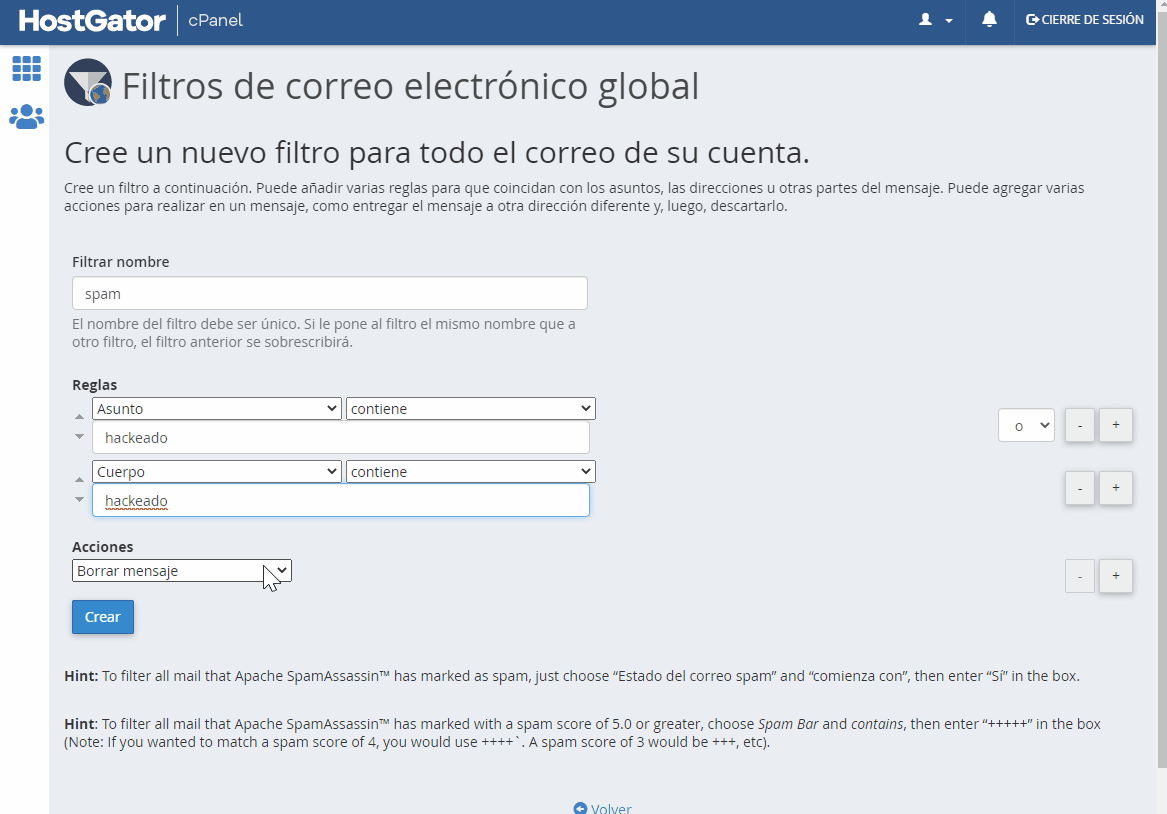Click the Crear button
Screen dimensions: 1167x814
pos(103,617)
